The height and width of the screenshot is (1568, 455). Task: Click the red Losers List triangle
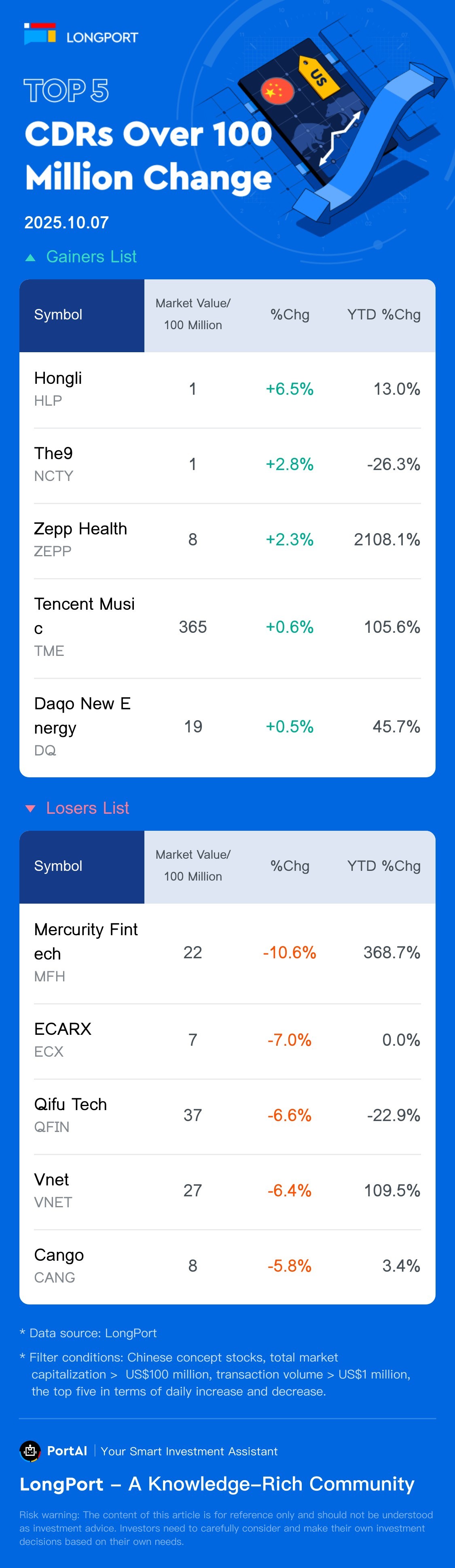pyautogui.click(x=30, y=808)
